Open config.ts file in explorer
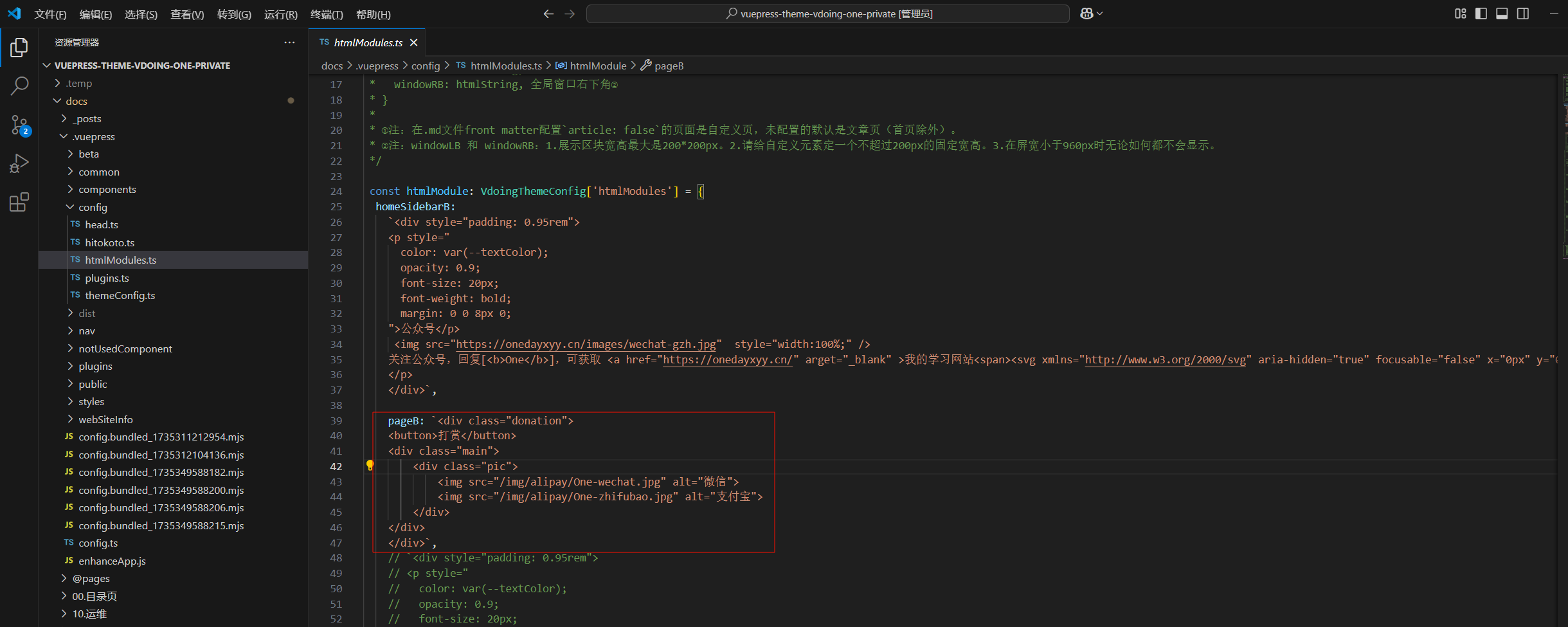 [174, 543]
